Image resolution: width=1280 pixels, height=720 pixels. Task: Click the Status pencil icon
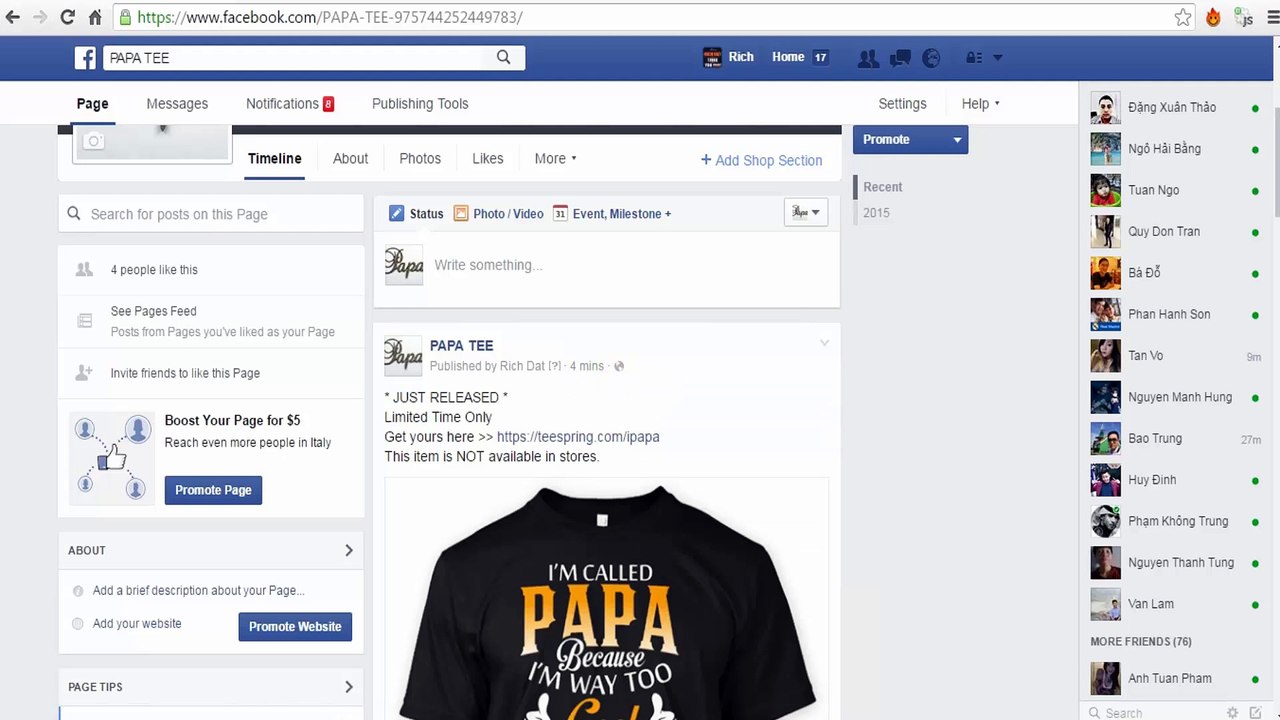pyautogui.click(x=396, y=213)
